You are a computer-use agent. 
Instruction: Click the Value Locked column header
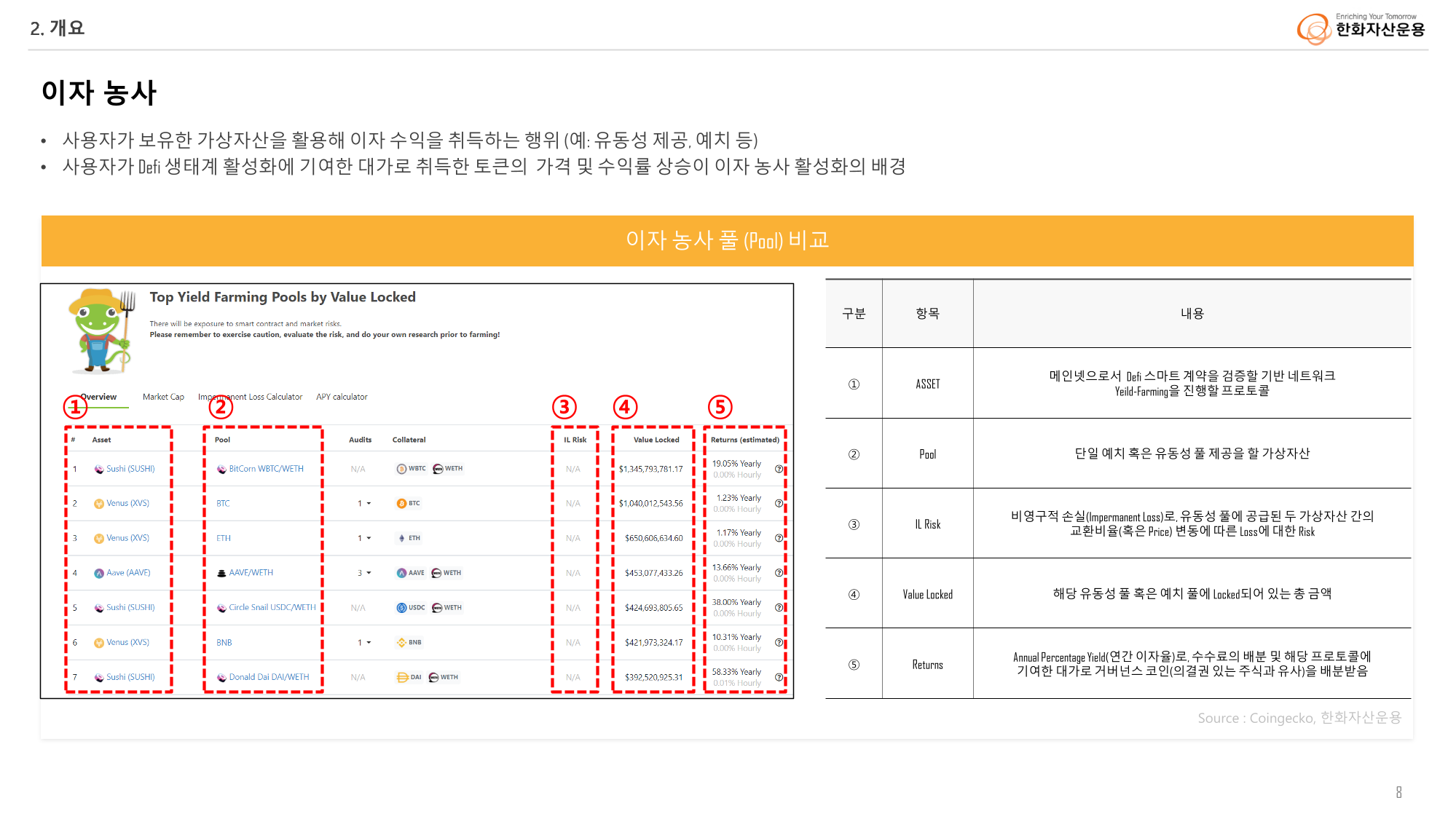pos(656,440)
